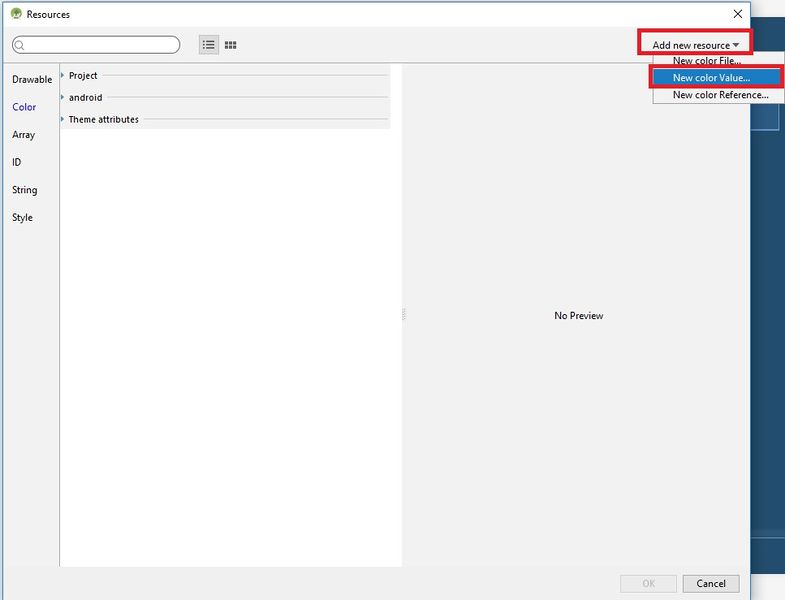Close the Resources dialog
The image size is (785, 600).
(x=738, y=14)
